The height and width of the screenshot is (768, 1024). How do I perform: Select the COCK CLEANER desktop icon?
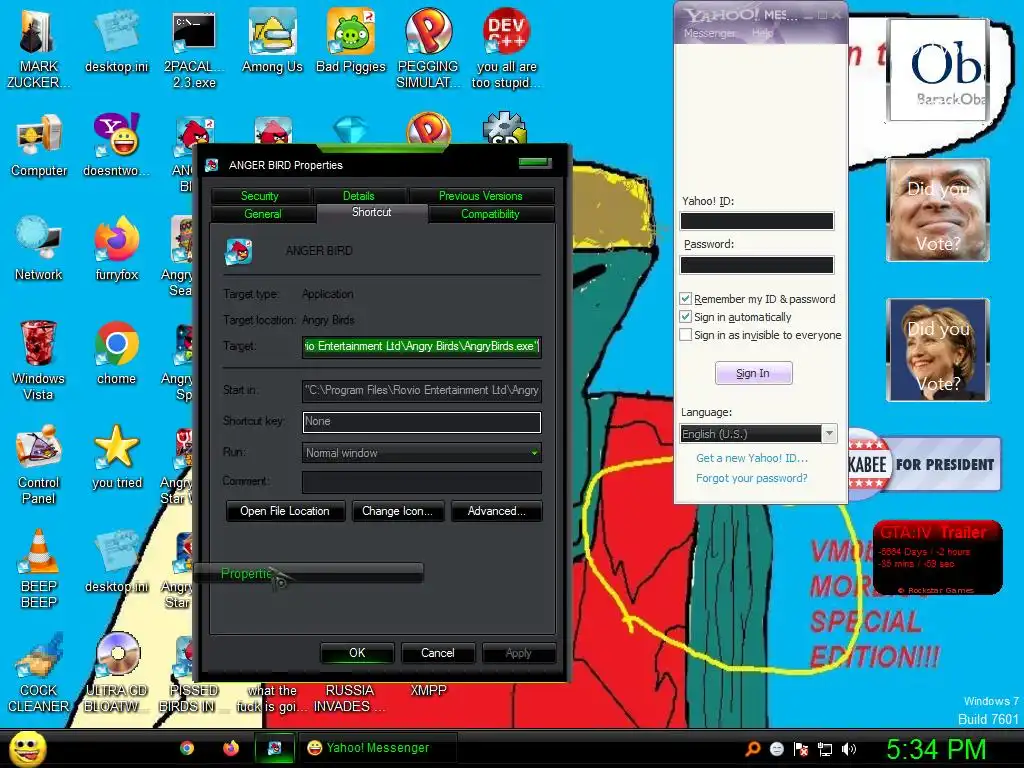[39, 672]
